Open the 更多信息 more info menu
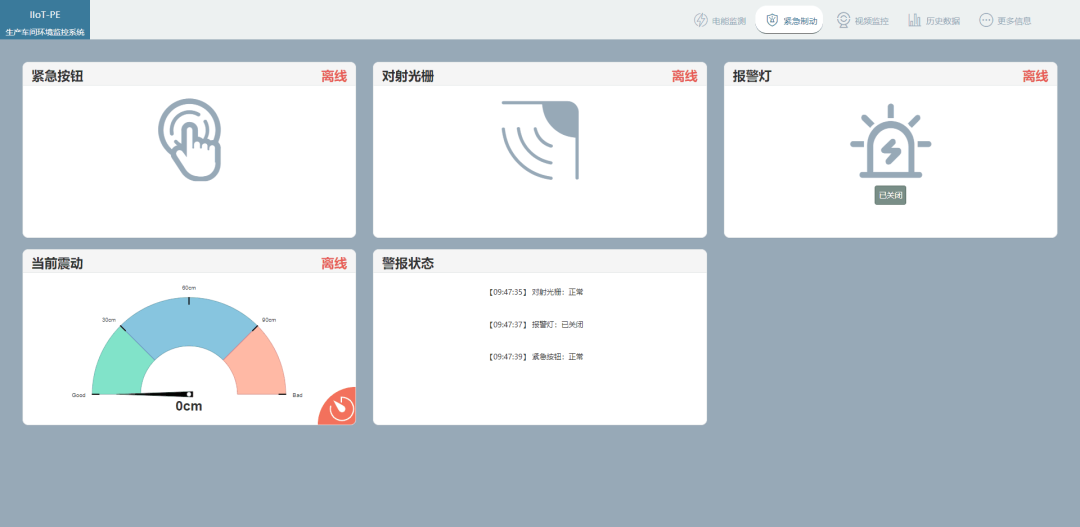1080x527 pixels. [x=1005, y=21]
